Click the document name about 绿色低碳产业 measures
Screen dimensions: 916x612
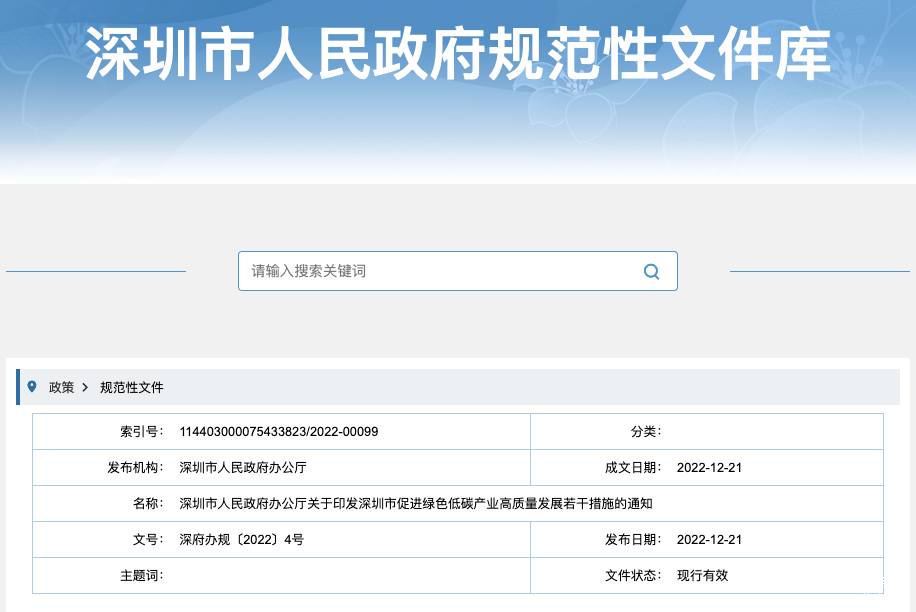pos(415,504)
